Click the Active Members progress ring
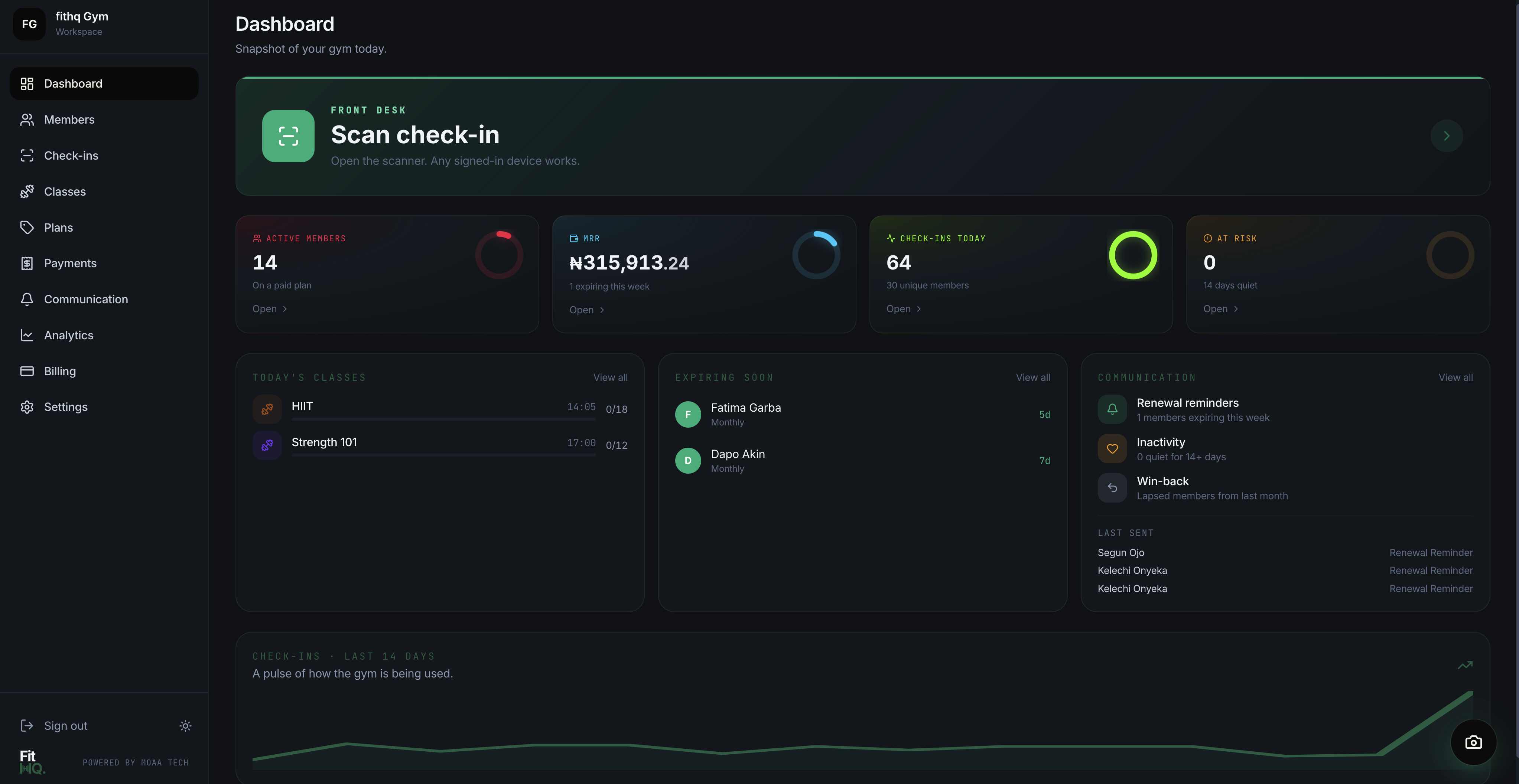This screenshot has height=784, width=1519. [x=499, y=255]
